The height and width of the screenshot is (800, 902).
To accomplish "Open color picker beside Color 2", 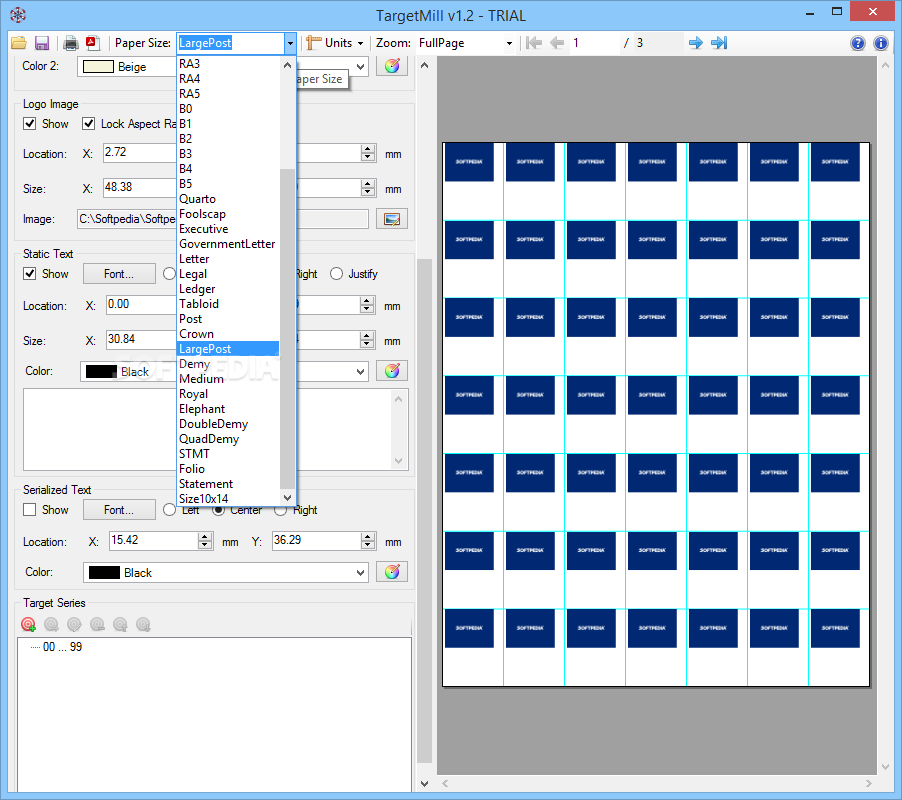I will click(392, 66).
